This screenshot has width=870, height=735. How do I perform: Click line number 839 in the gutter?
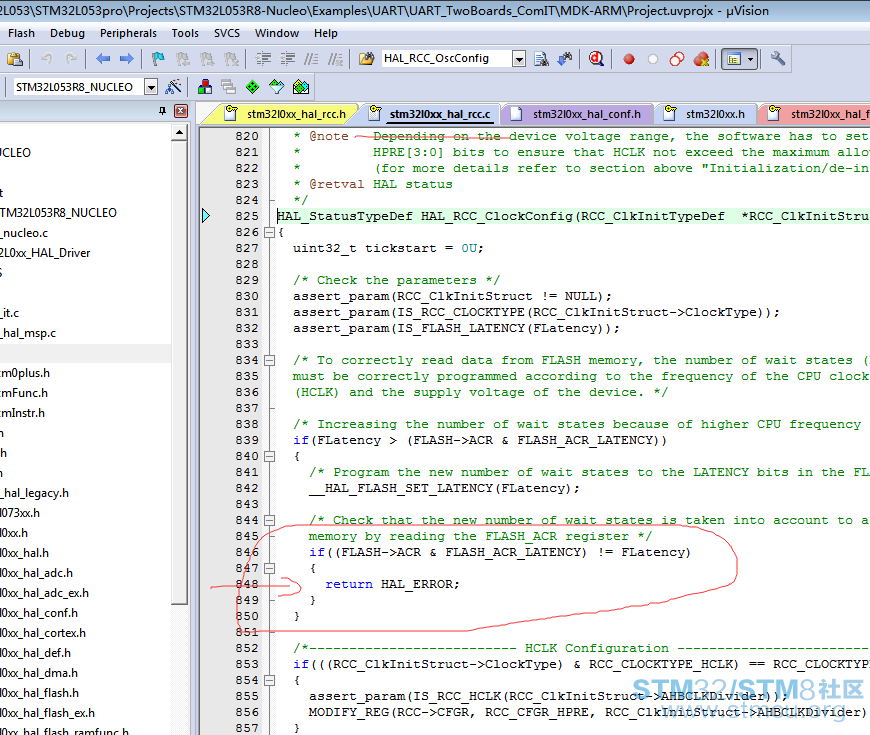click(x=247, y=440)
